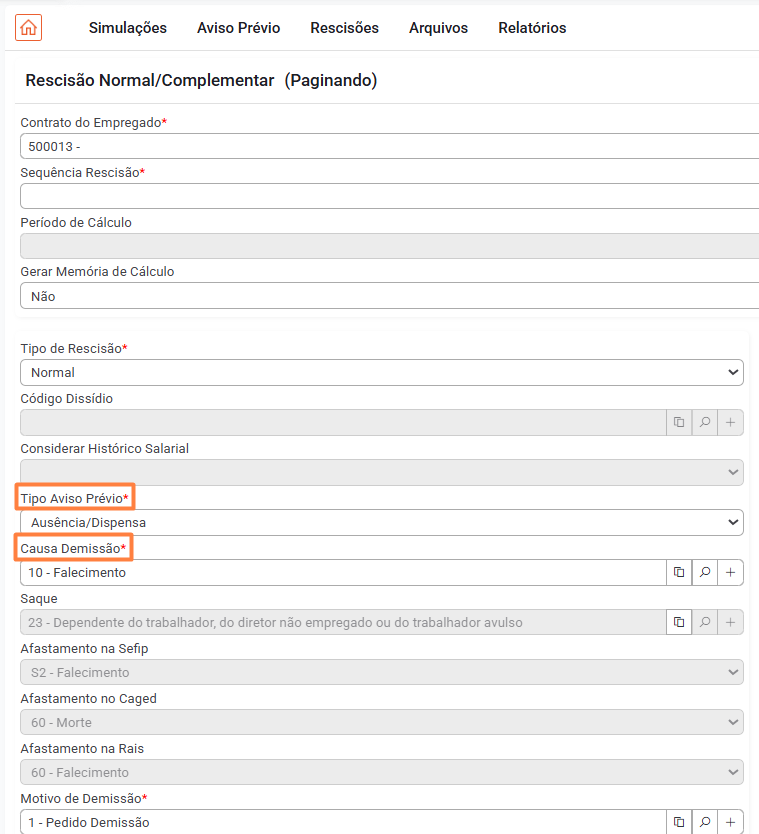Click the Sequência Rescisão input field

[x=389, y=196]
